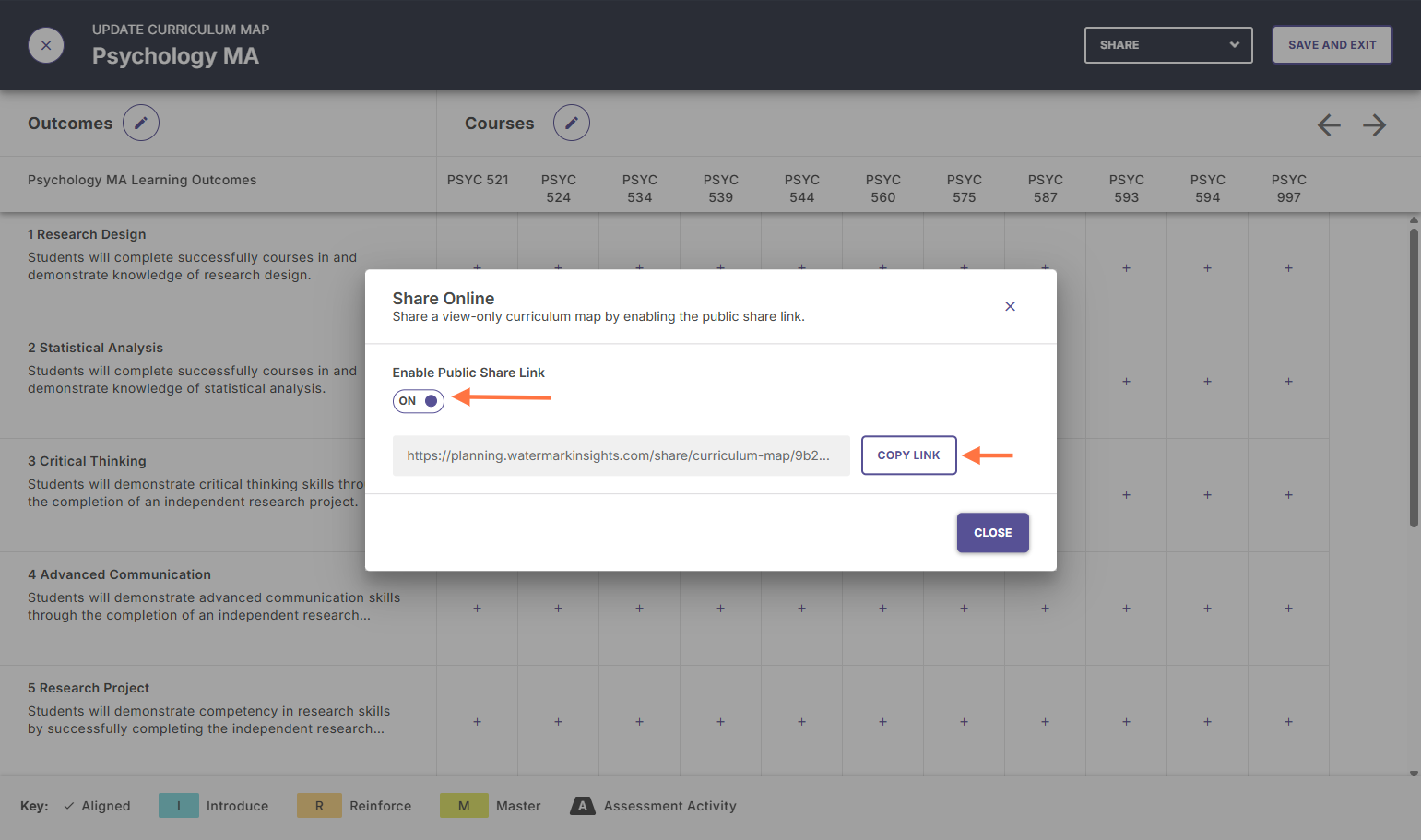Click the "2 Statistical Analysis" outcome title
1421x840 pixels.
(x=95, y=348)
